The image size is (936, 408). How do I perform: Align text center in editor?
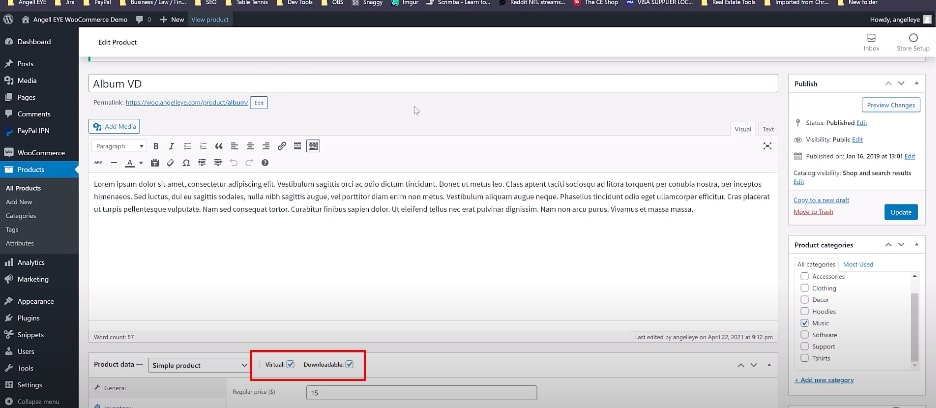pyautogui.click(x=250, y=146)
